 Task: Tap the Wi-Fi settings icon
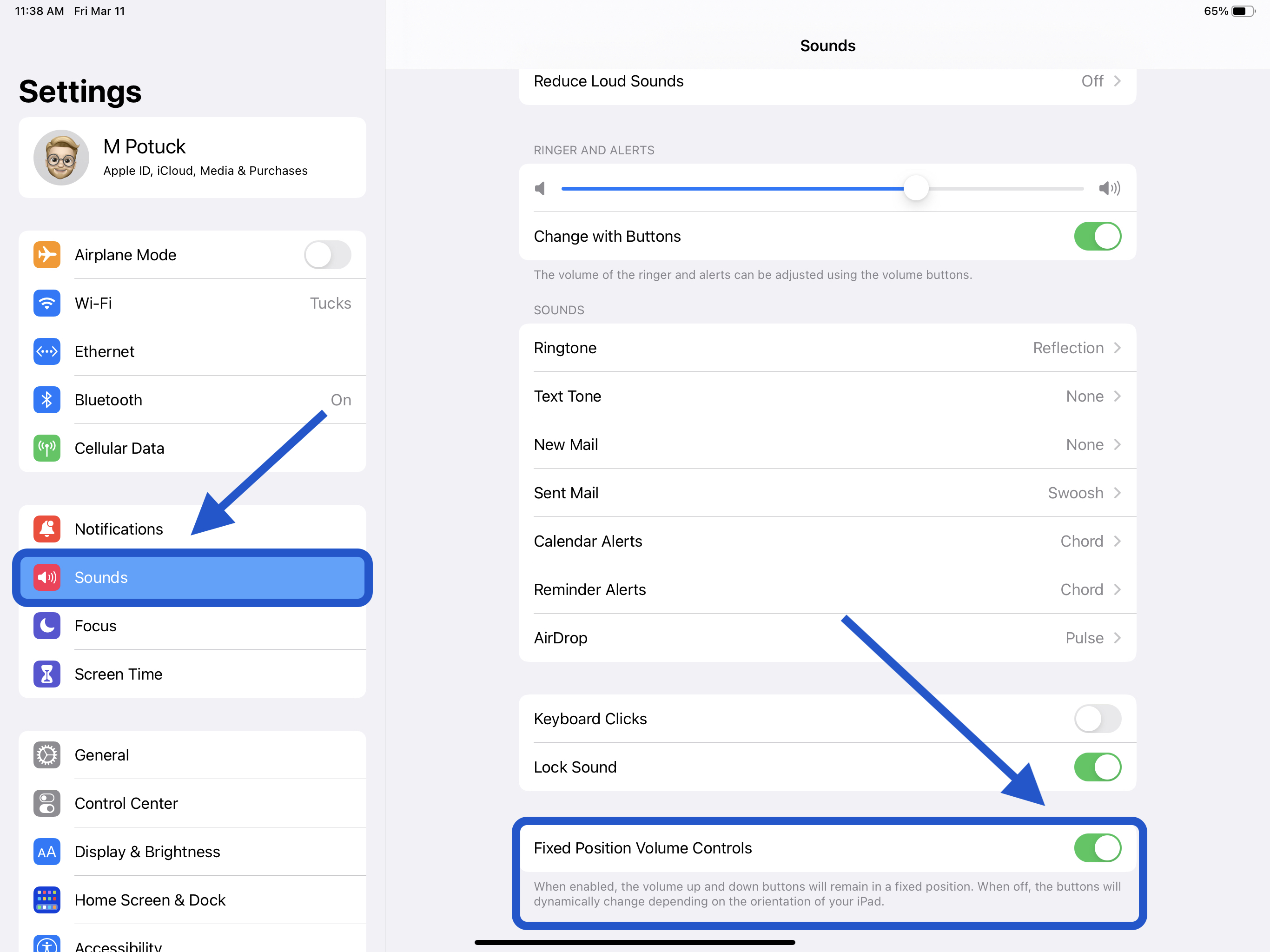[47, 302]
